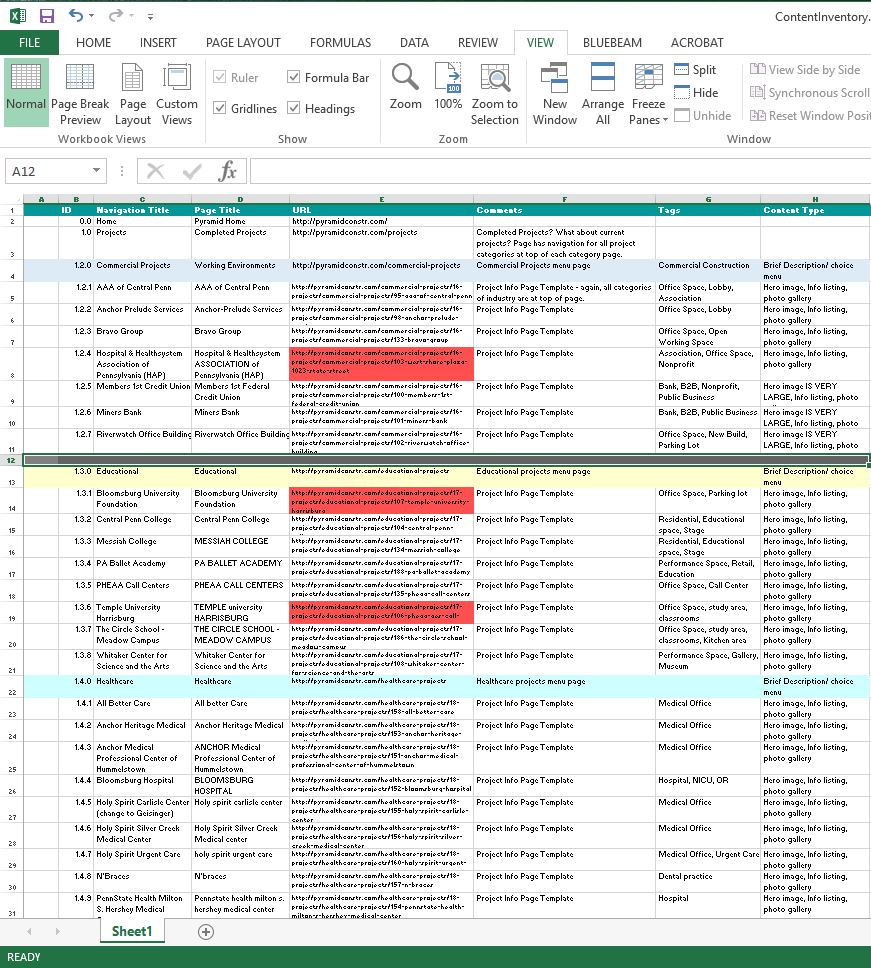This screenshot has width=871, height=968.
Task: Select the Miners Bank navigation title cell
Action: (x=143, y=417)
